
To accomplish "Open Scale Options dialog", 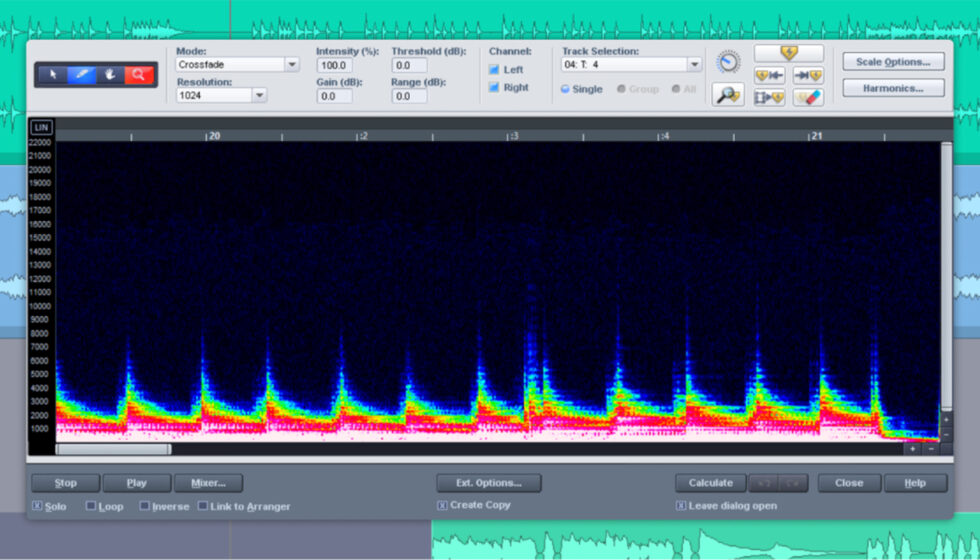I will 893,62.
